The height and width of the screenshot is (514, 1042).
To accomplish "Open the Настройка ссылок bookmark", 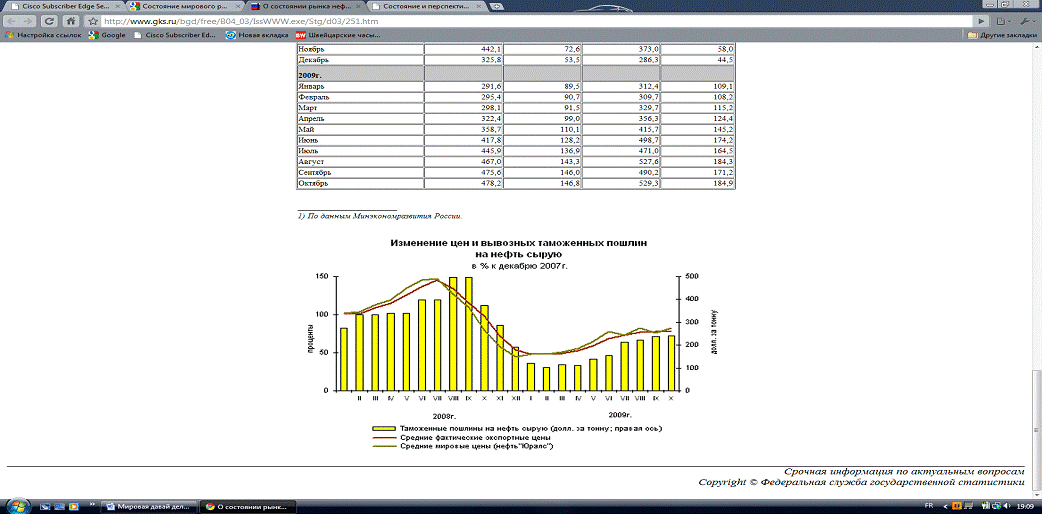I will click(x=43, y=35).
